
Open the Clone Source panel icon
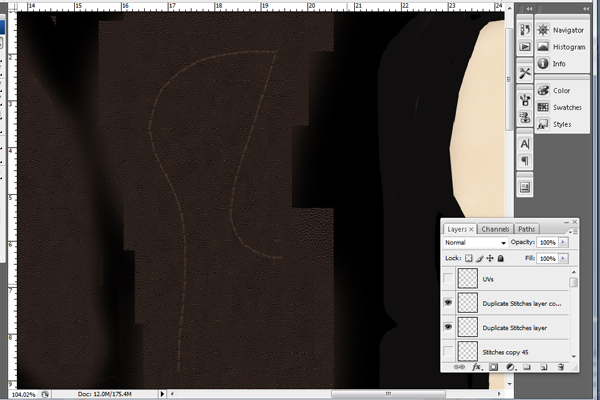(x=525, y=117)
